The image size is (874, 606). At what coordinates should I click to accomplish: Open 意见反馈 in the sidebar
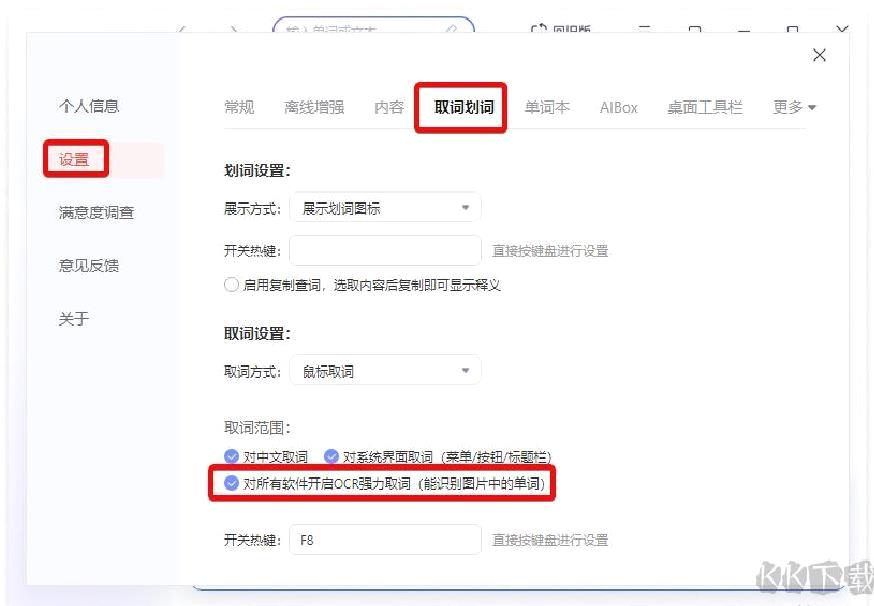(x=89, y=265)
